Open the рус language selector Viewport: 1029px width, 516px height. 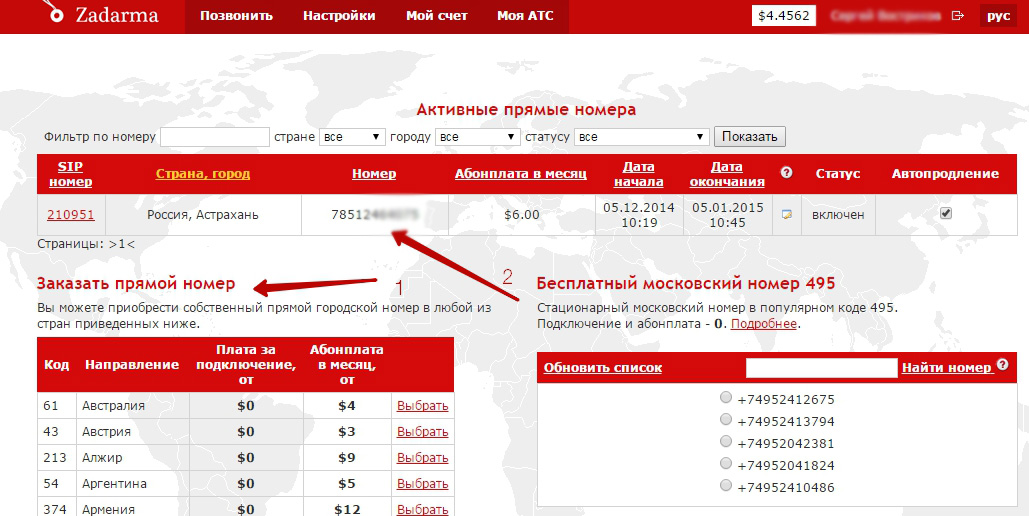tap(998, 16)
